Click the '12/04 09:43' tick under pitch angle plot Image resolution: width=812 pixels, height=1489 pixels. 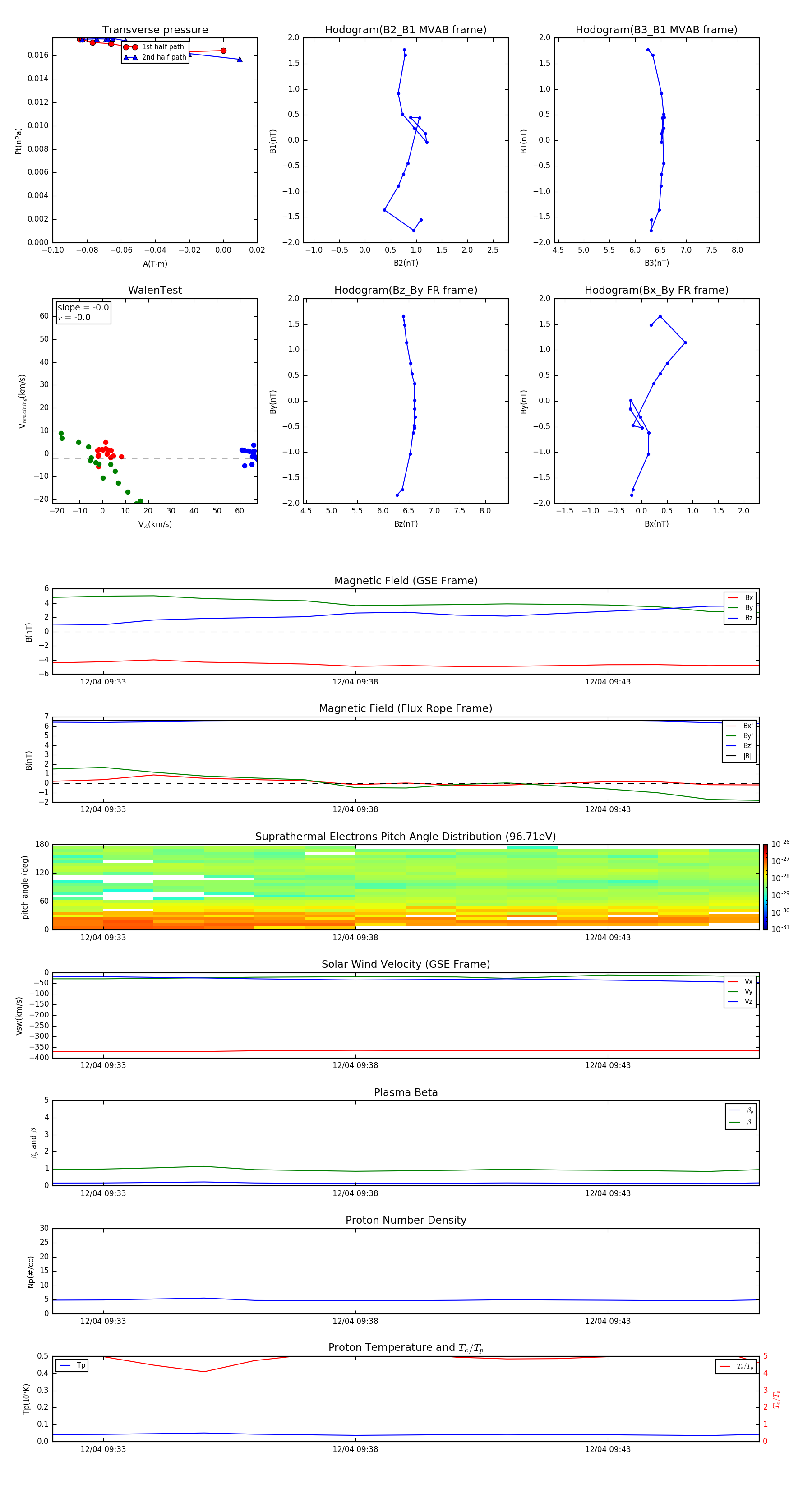click(x=607, y=938)
